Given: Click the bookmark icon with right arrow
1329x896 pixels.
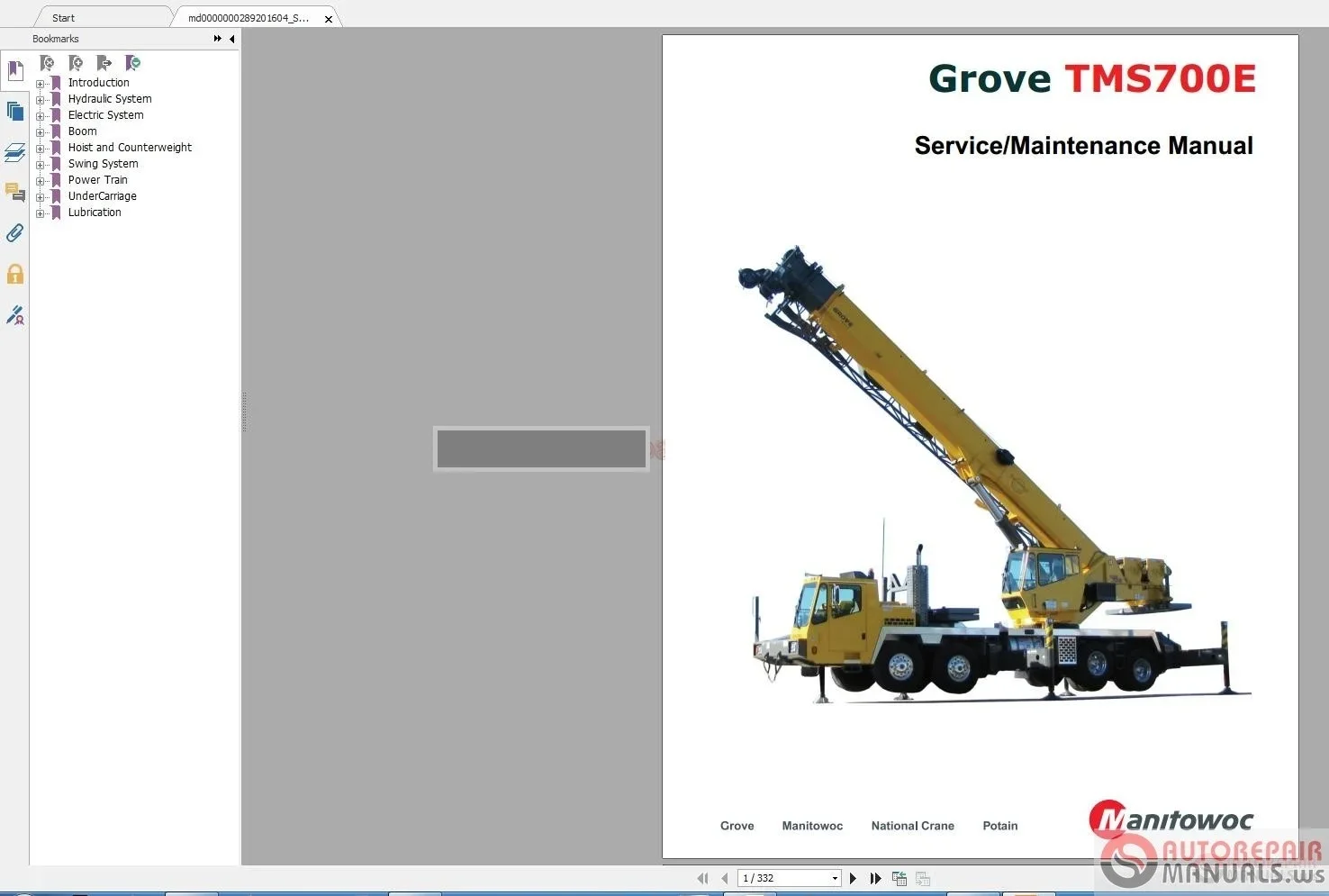Looking at the screenshot, I should (x=104, y=63).
